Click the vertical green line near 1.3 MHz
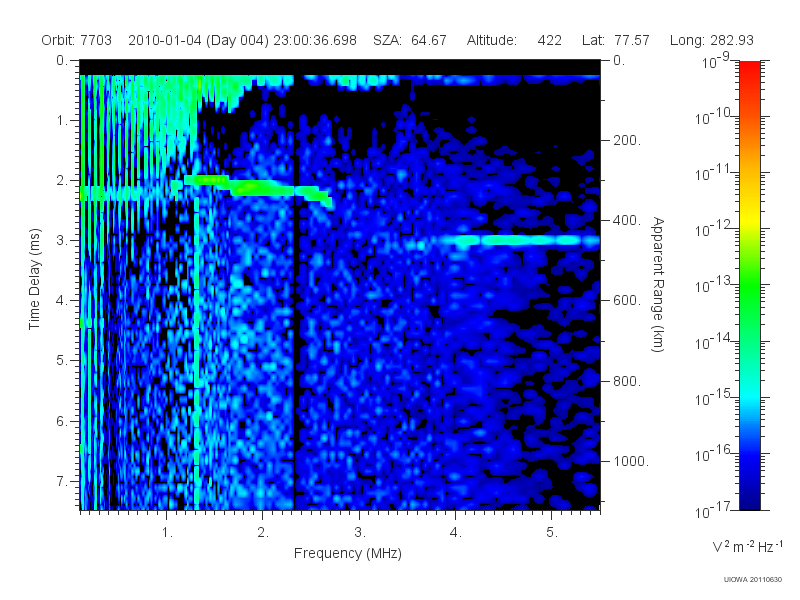The height and width of the screenshot is (600, 800). pyautogui.click(x=196, y=352)
